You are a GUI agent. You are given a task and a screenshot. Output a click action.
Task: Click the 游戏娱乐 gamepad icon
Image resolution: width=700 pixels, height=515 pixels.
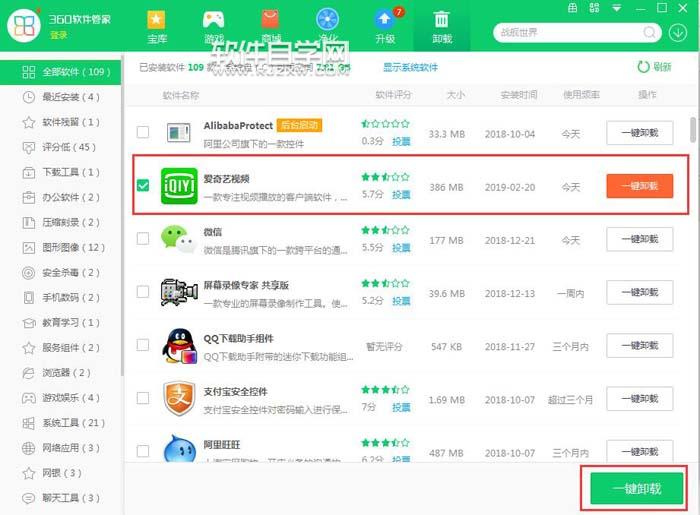[29, 398]
